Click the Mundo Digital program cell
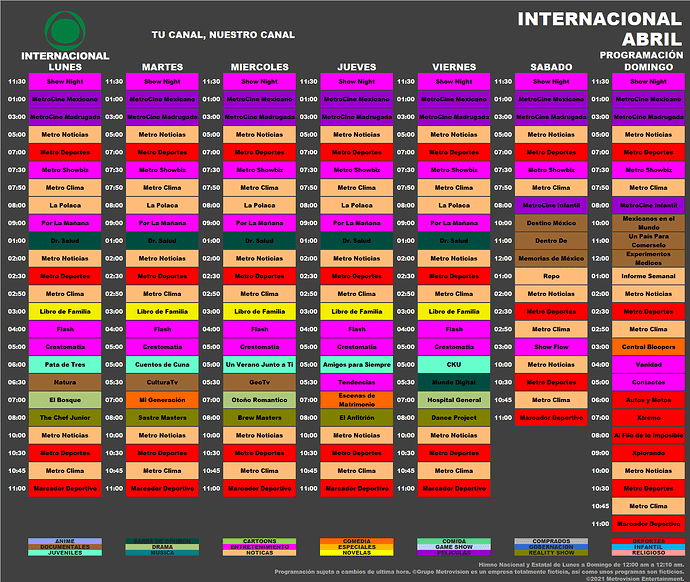690x582 pixels. point(454,382)
